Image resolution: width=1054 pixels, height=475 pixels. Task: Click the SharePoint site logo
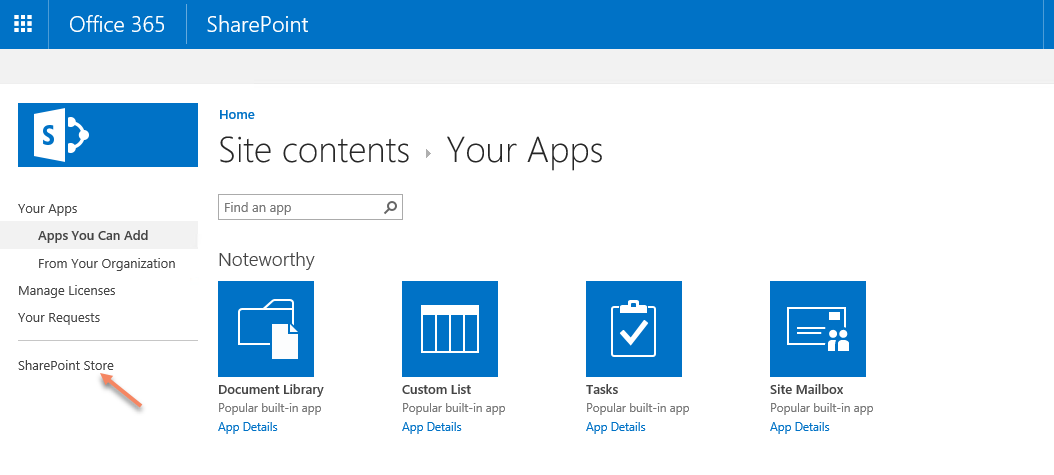tap(108, 134)
